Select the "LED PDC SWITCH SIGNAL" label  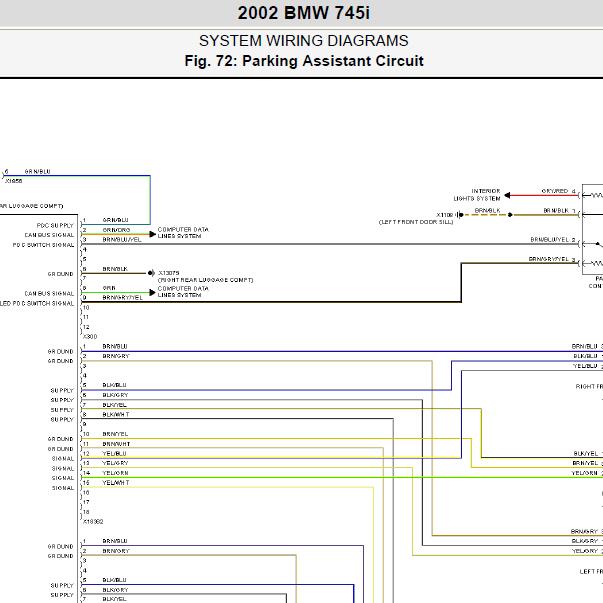click(37, 303)
